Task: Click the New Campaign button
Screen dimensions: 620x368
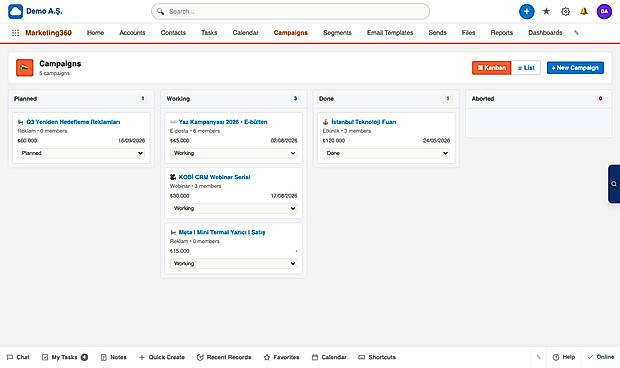Action: click(x=575, y=68)
